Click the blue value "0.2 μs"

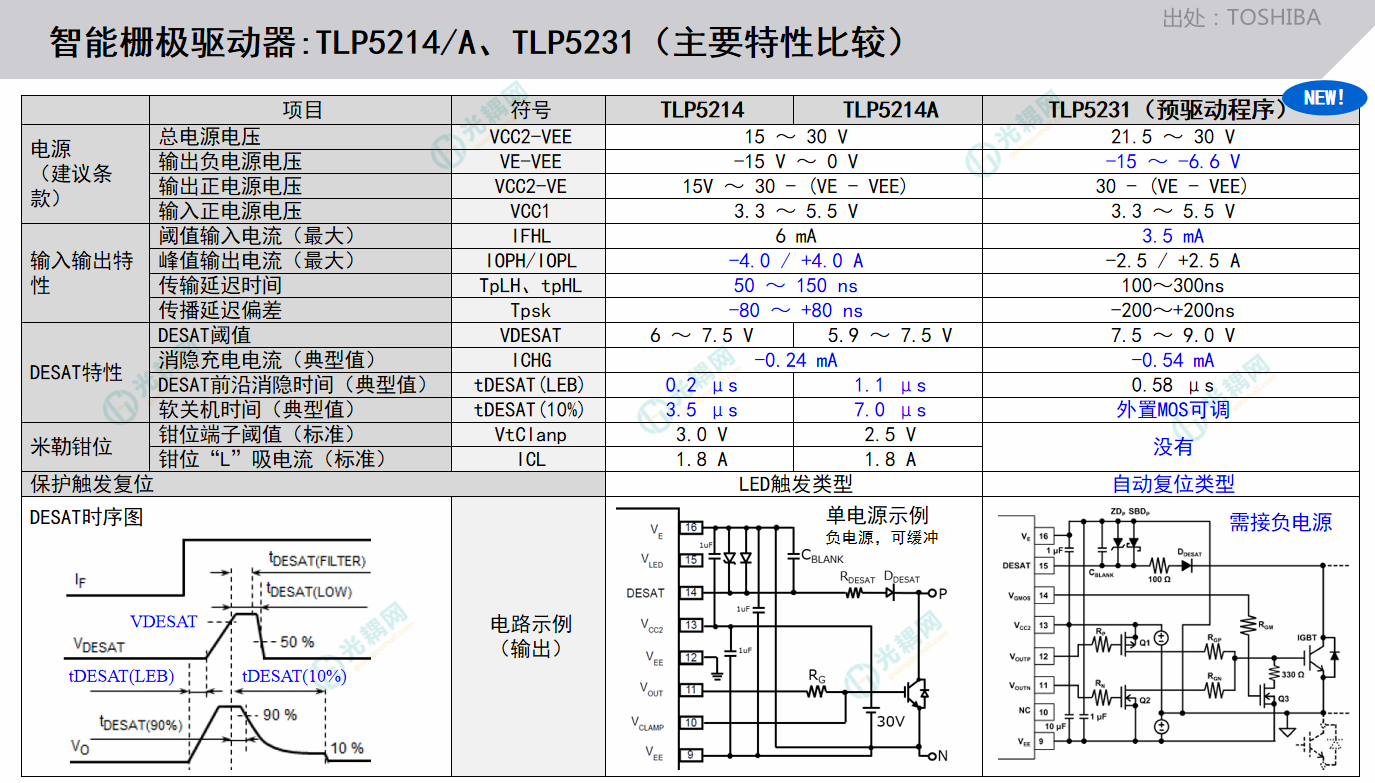tap(701, 385)
